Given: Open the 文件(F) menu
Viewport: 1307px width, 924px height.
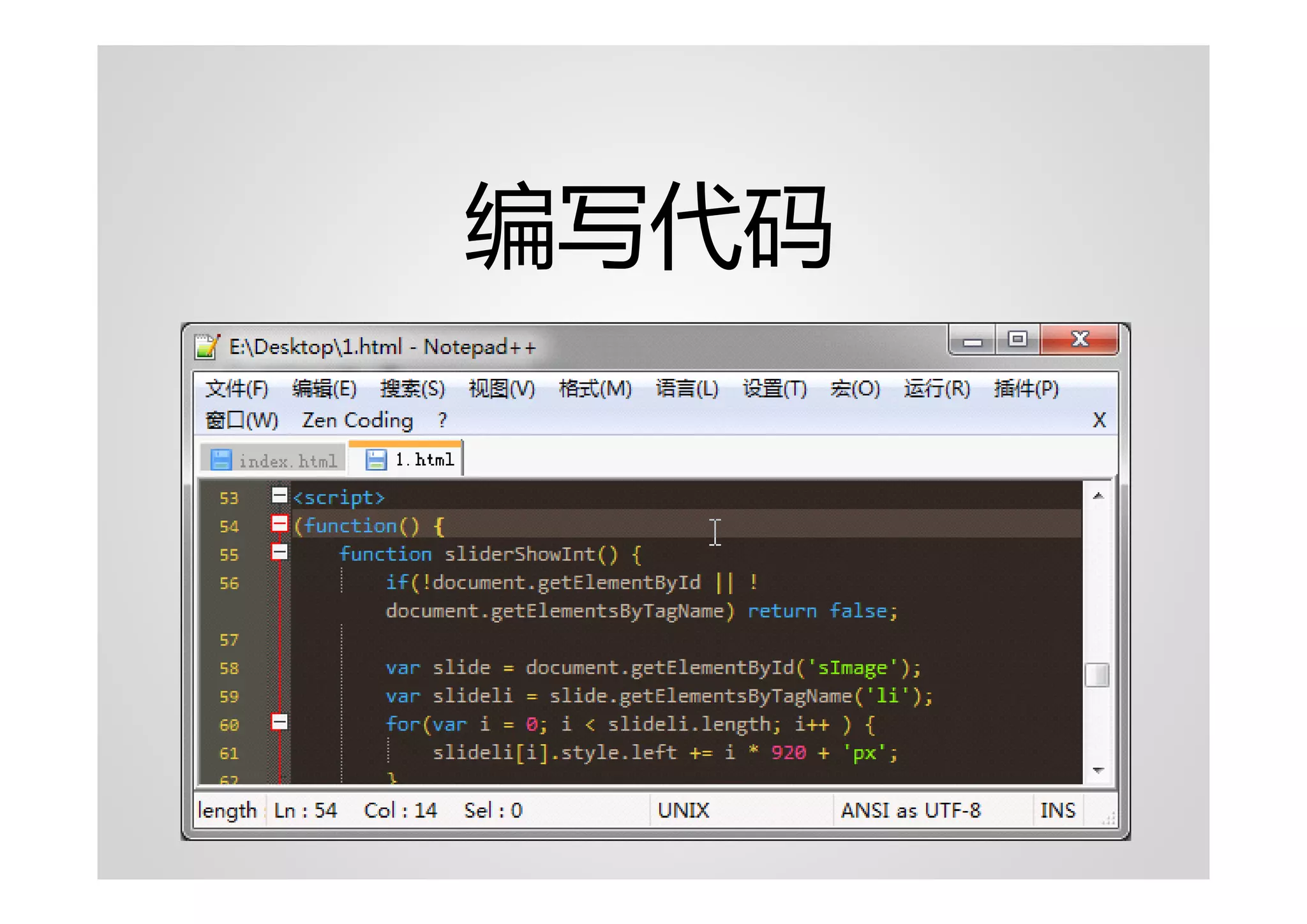Looking at the screenshot, I should (x=237, y=389).
